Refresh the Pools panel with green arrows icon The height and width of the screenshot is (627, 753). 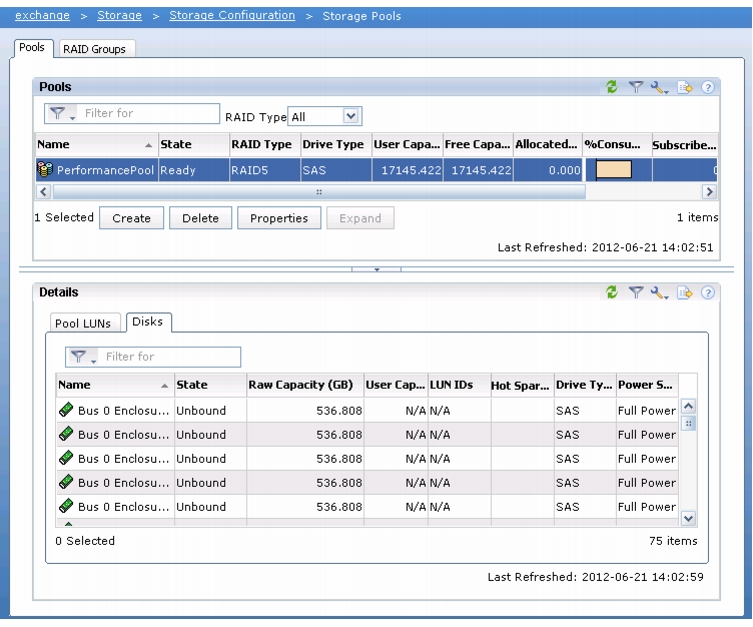611,87
